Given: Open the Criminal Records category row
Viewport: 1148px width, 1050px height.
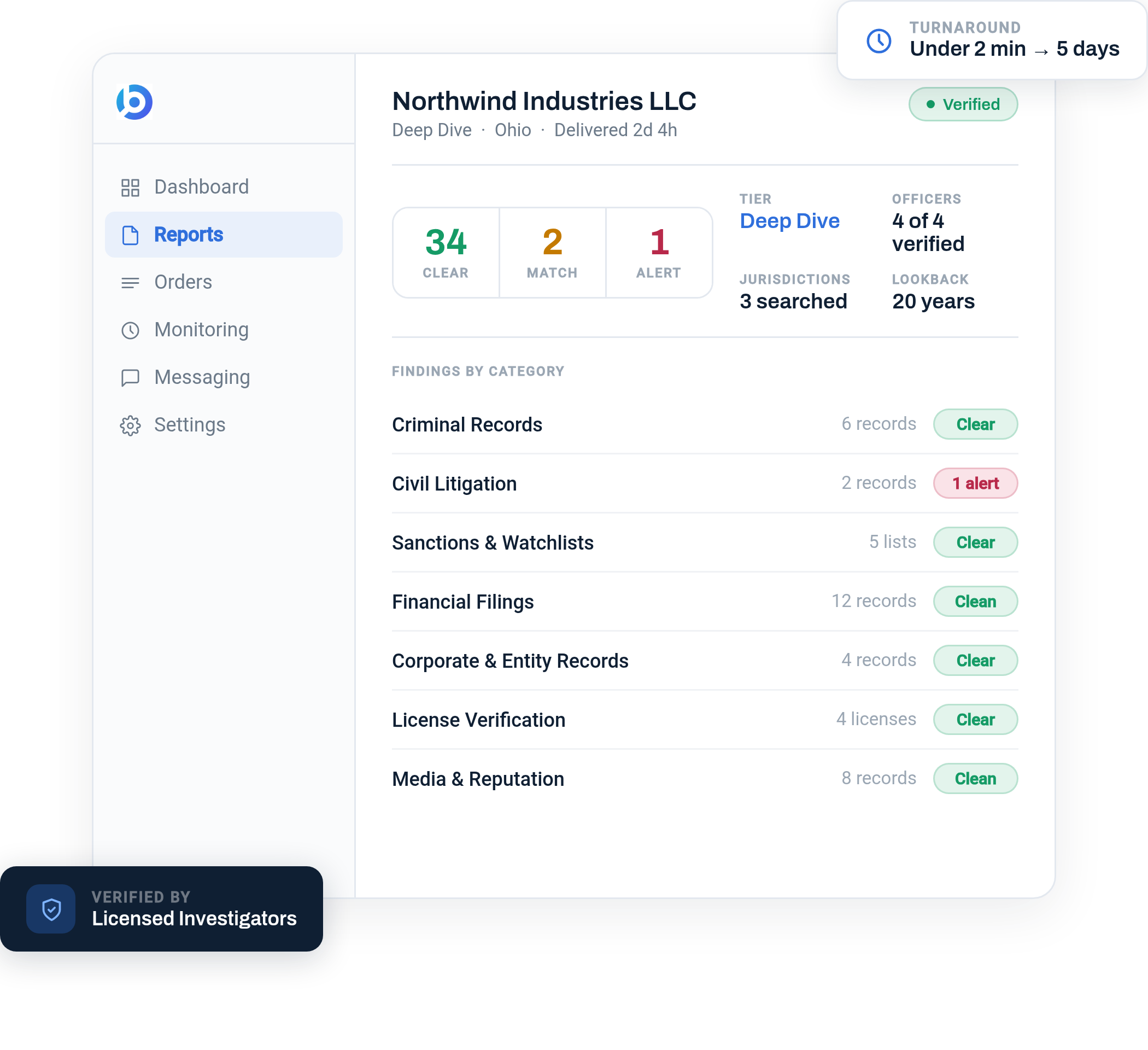Looking at the screenshot, I should [705, 424].
